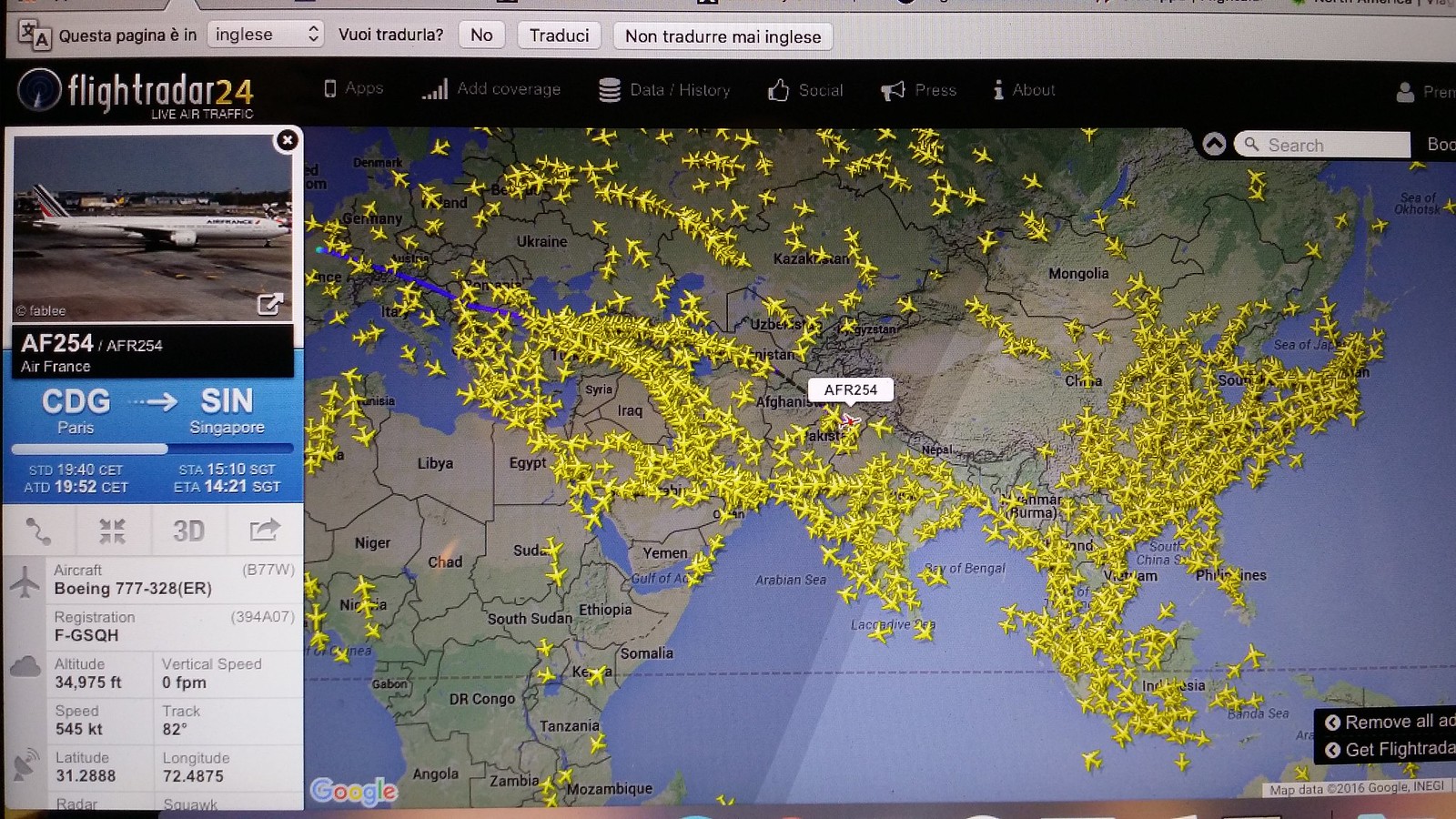The height and width of the screenshot is (819, 1456).
Task: Select the red AFR254 aircraft on map
Action: click(850, 421)
